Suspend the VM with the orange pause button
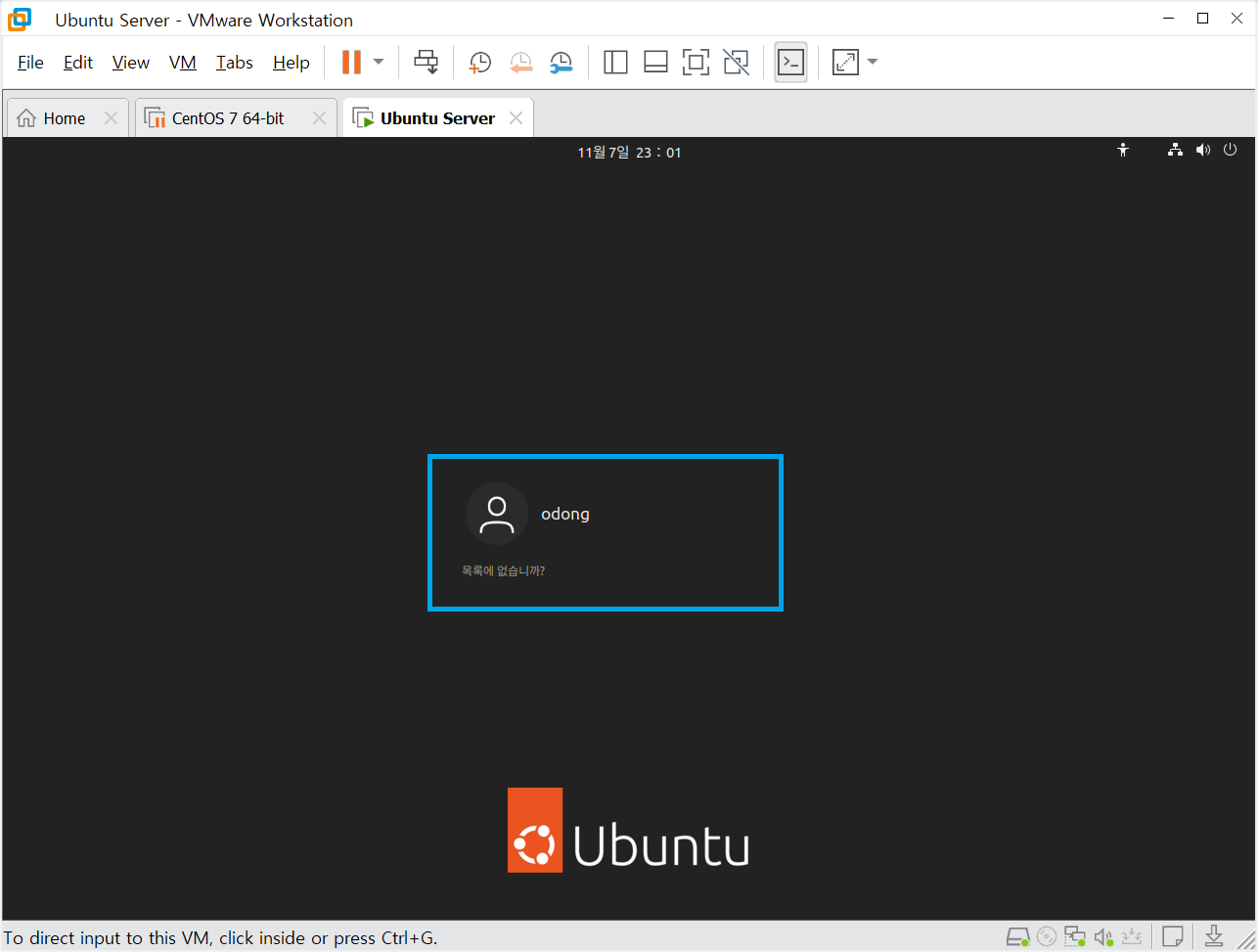Viewport: 1258px width, 952px height. click(x=351, y=63)
